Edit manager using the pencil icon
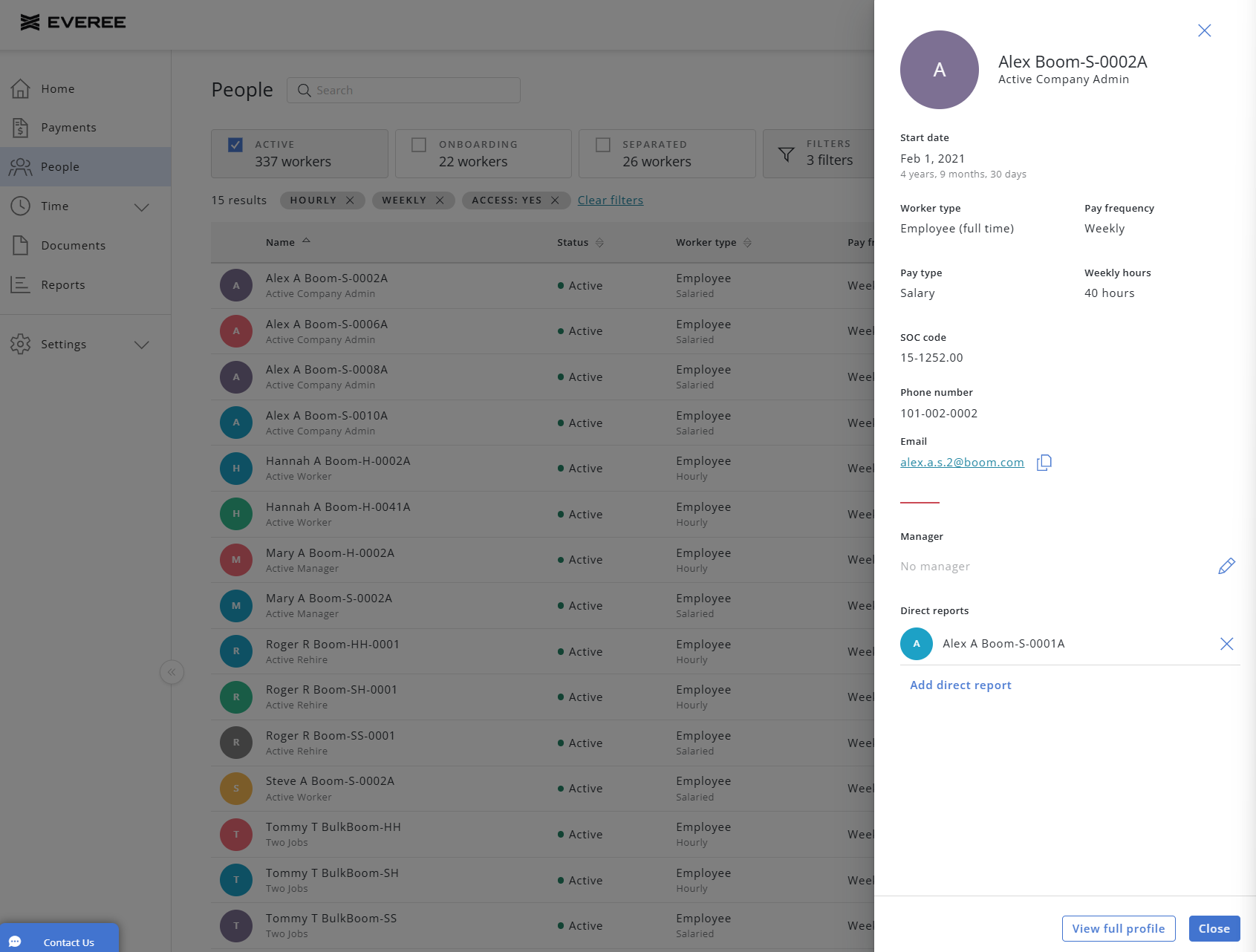The width and height of the screenshot is (1256, 952). point(1226,567)
